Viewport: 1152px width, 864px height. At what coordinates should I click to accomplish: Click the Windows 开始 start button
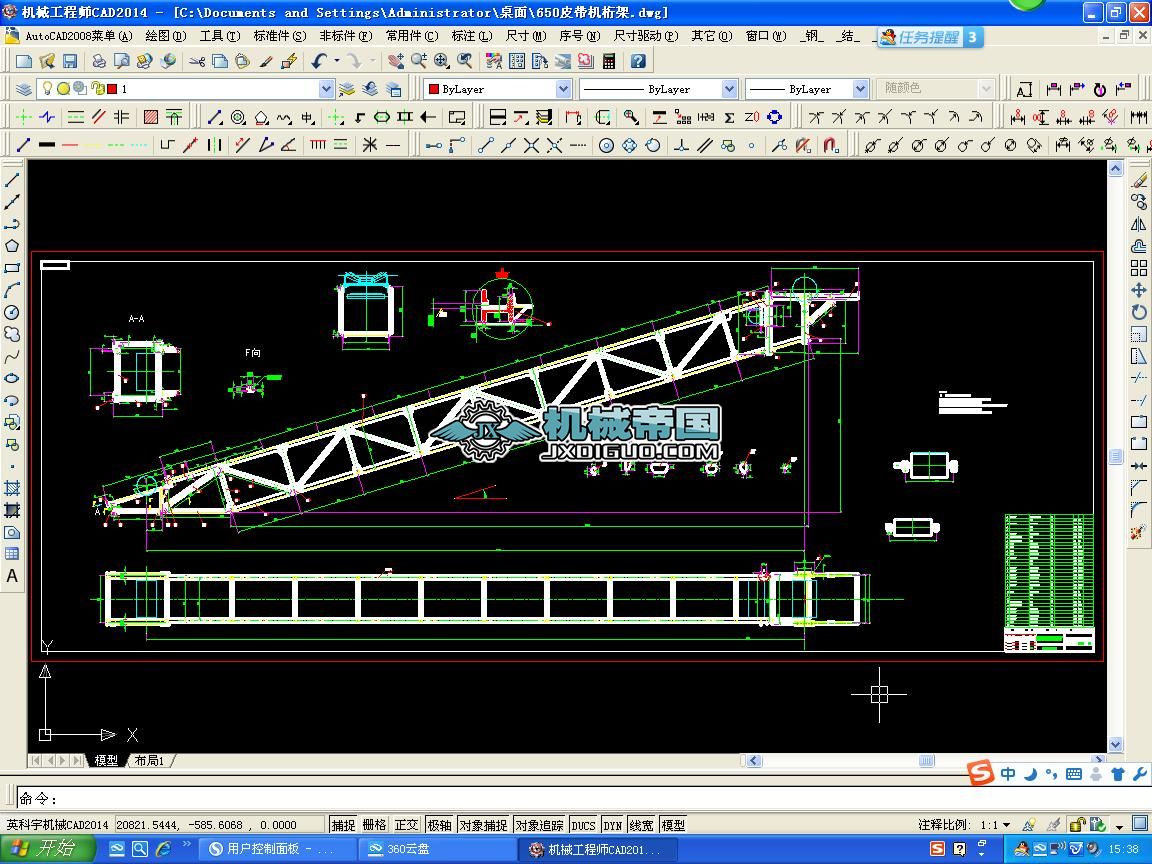46,849
